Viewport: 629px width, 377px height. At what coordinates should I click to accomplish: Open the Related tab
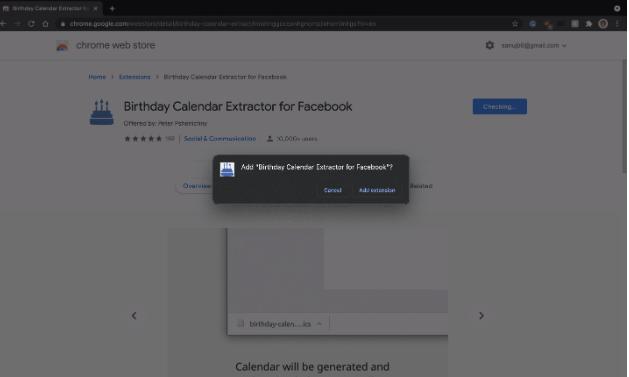pos(421,186)
